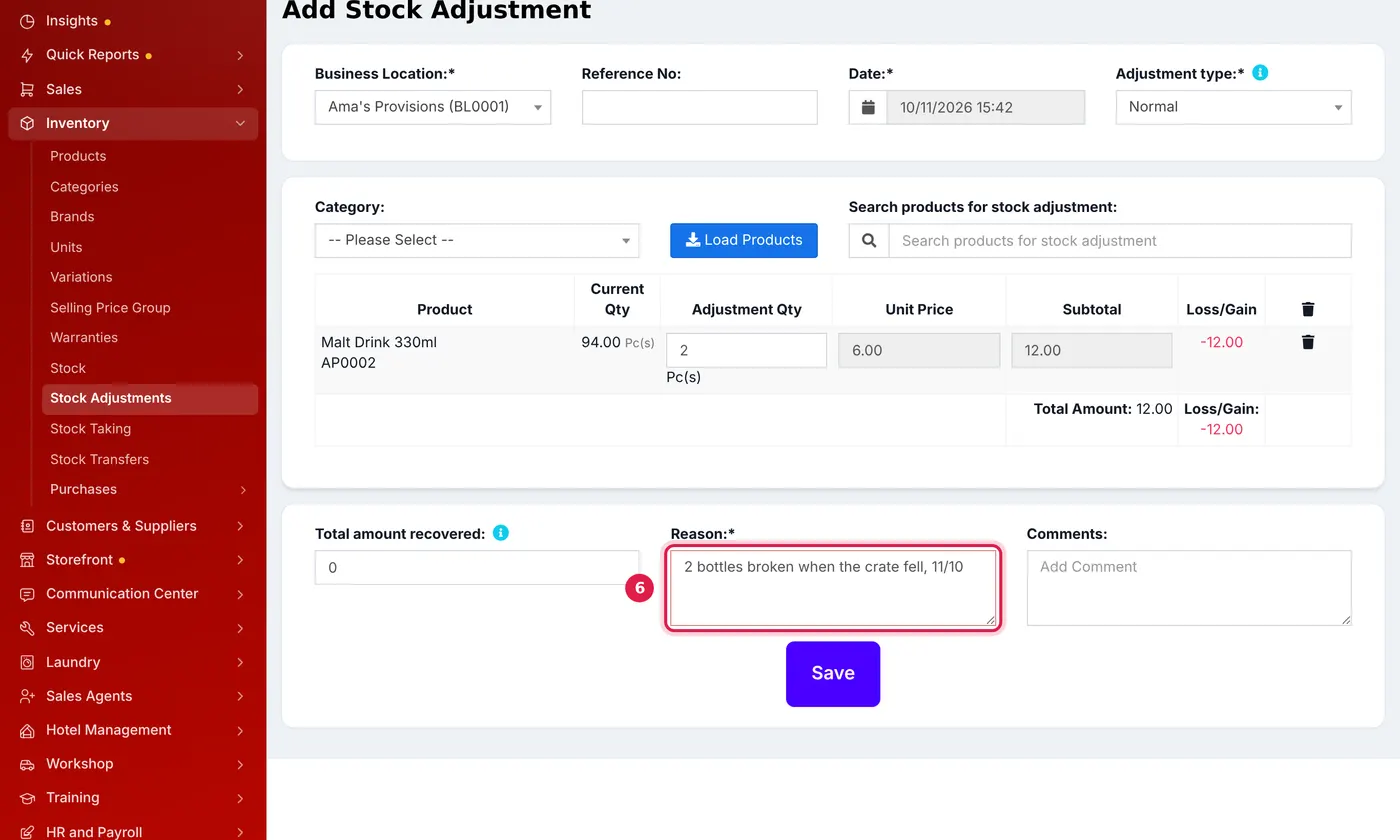This screenshot has height=840, width=1400.
Task: Expand the Purchases submenu arrow
Action: tap(243, 490)
